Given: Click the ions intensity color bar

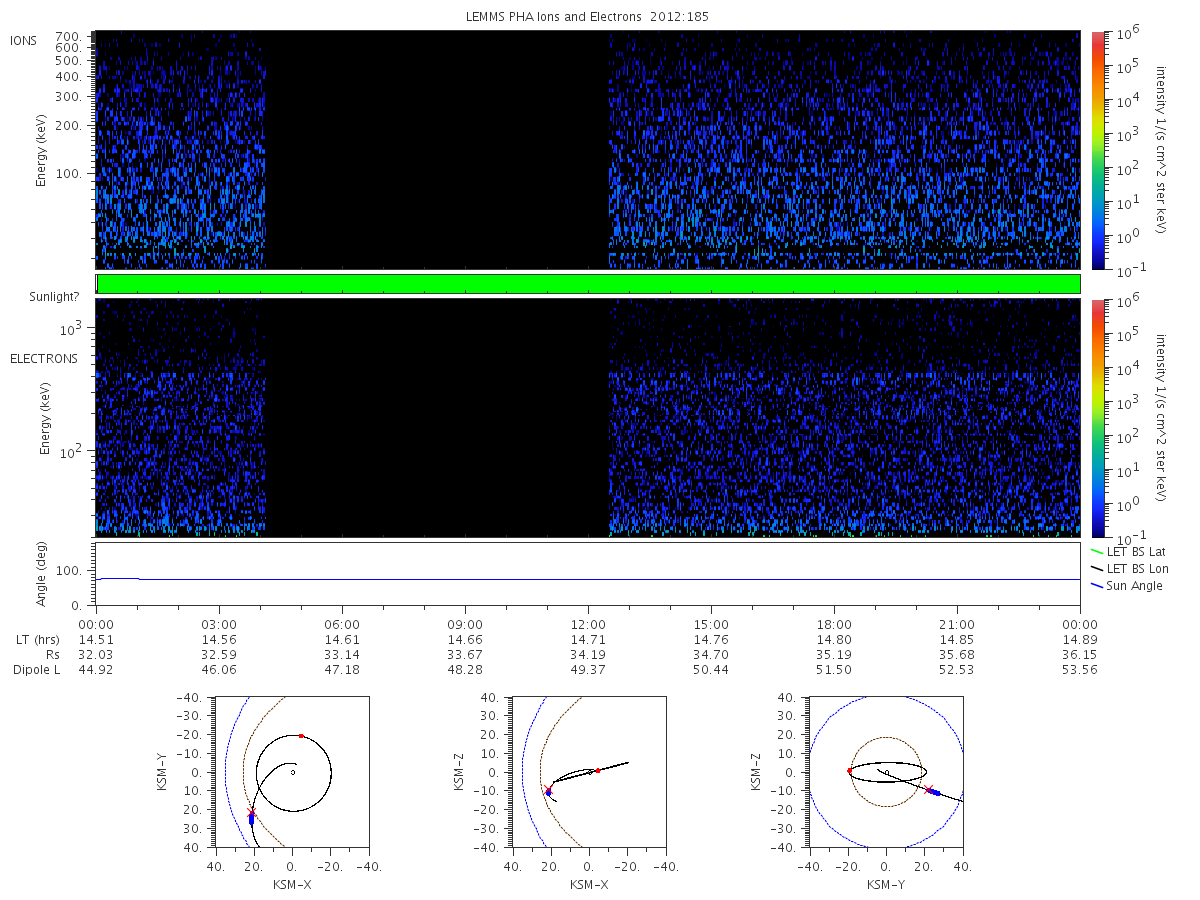Looking at the screenshot, I should 1097,149.
